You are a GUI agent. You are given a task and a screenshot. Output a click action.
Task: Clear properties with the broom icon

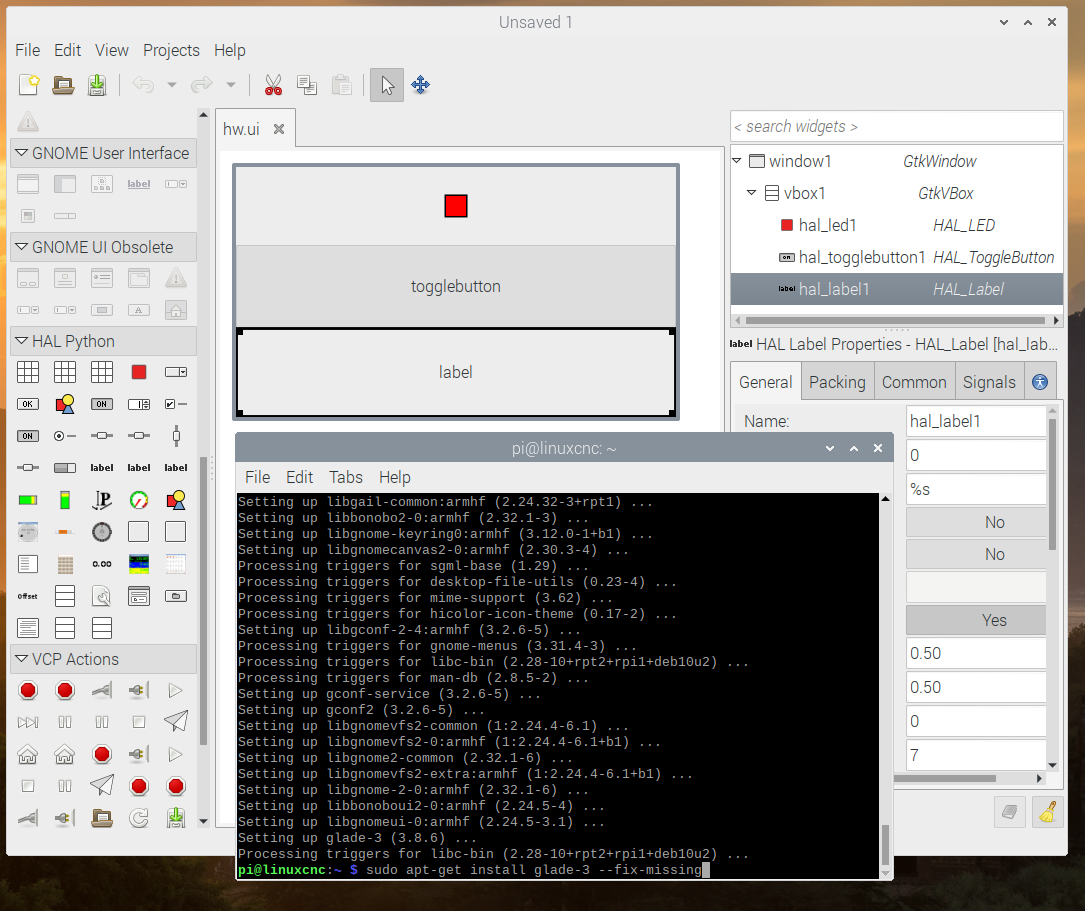click(x=1048, y=811)
